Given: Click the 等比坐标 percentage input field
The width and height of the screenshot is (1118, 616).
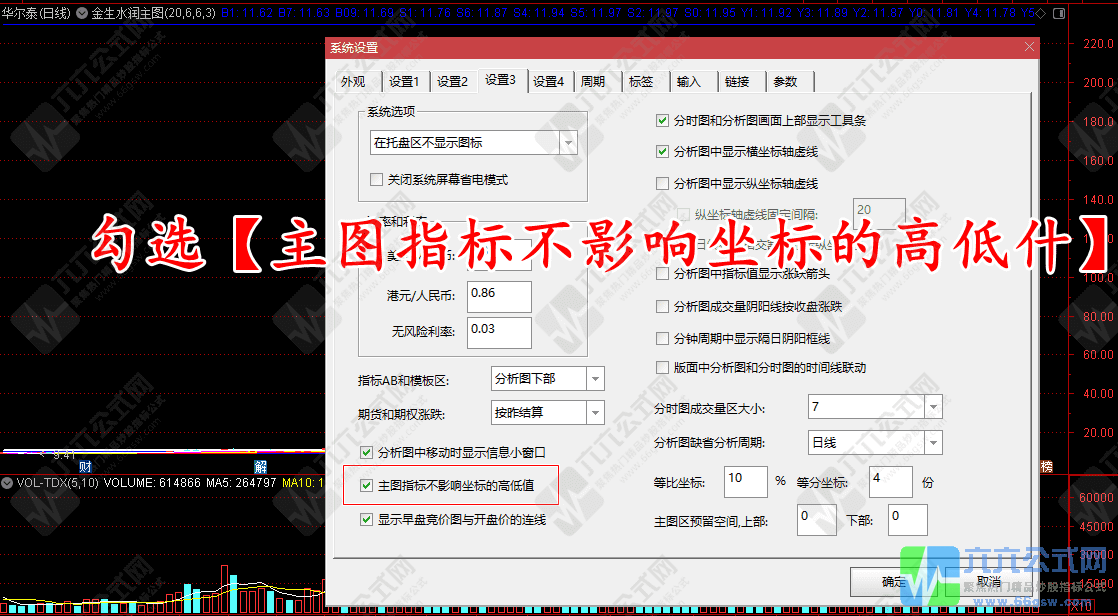Looking at the screenshot, I should [744, 481].
